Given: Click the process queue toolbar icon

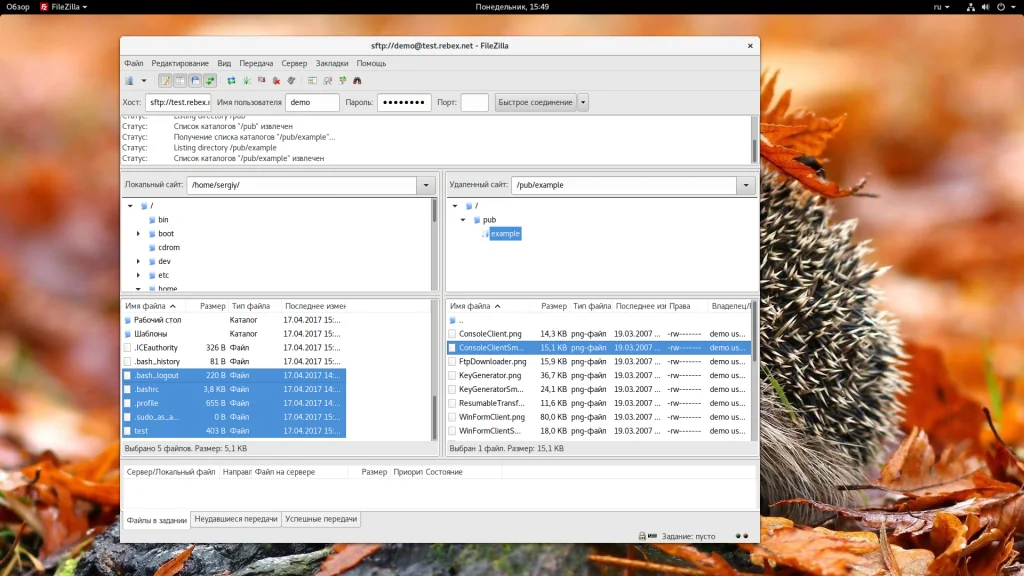Looking at the screenshot, I should [247, 80].
